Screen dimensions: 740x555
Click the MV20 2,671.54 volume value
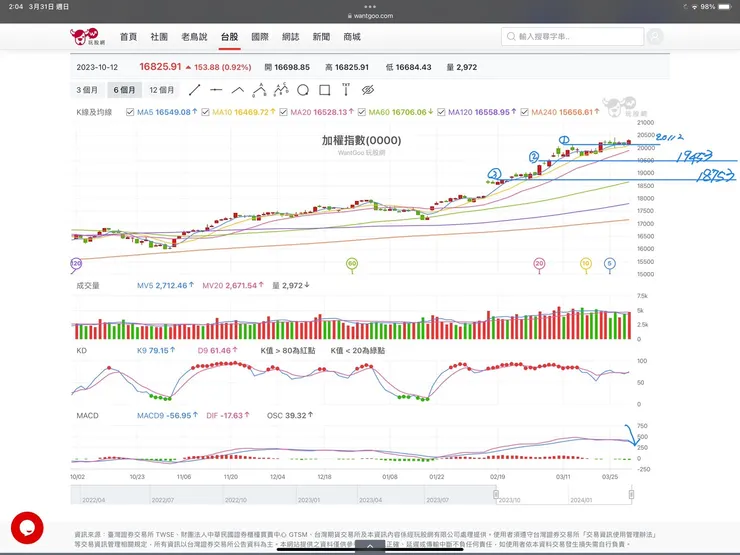click(x=233, y=286)
